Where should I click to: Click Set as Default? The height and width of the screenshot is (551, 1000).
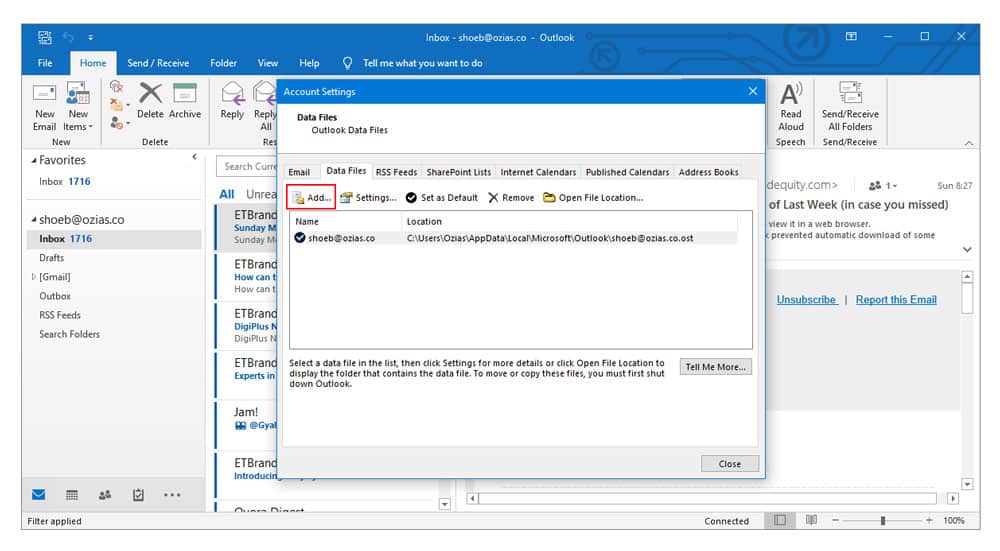pyautogui.click(x=441, y=198)
